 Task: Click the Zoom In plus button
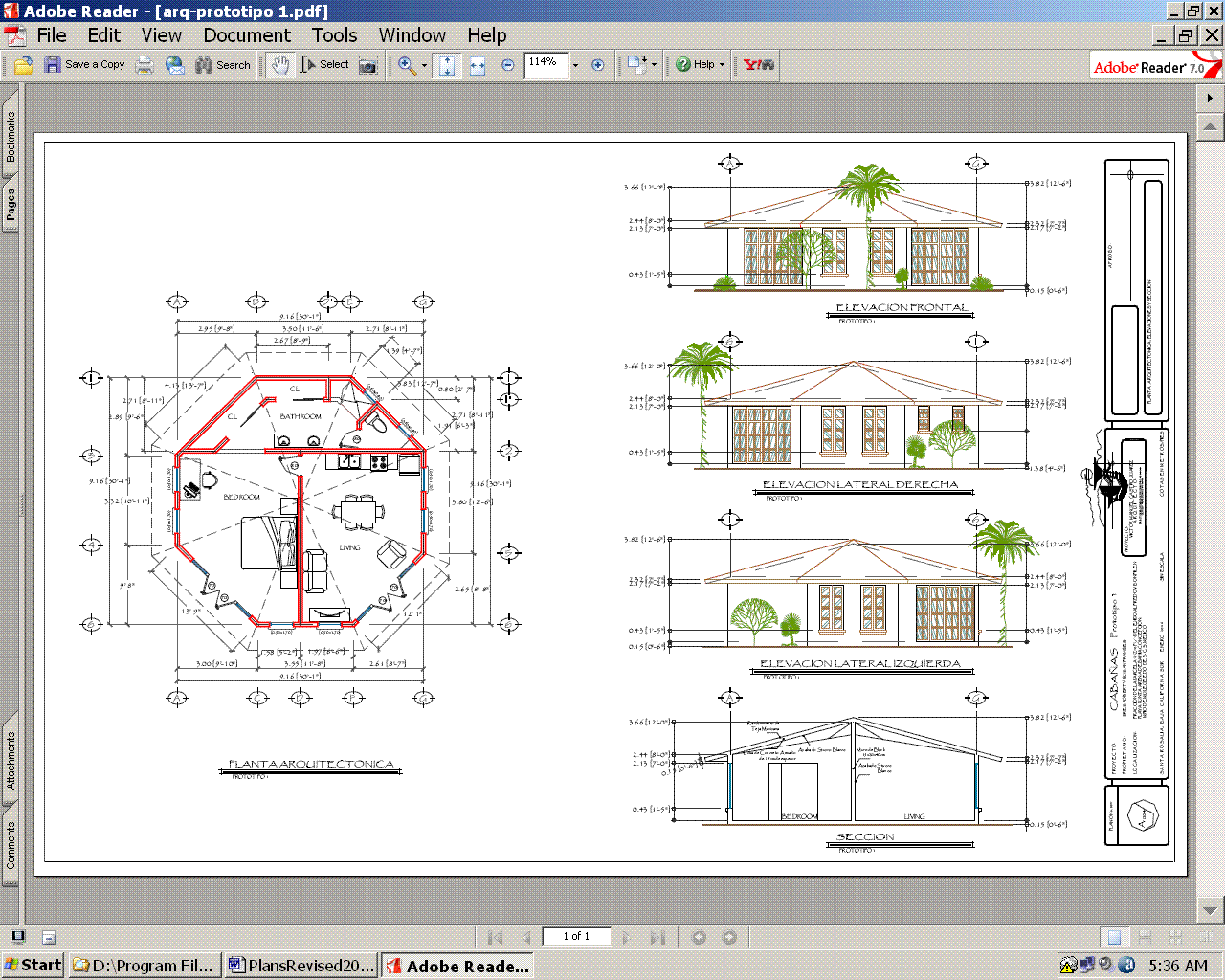click(598, 65)
